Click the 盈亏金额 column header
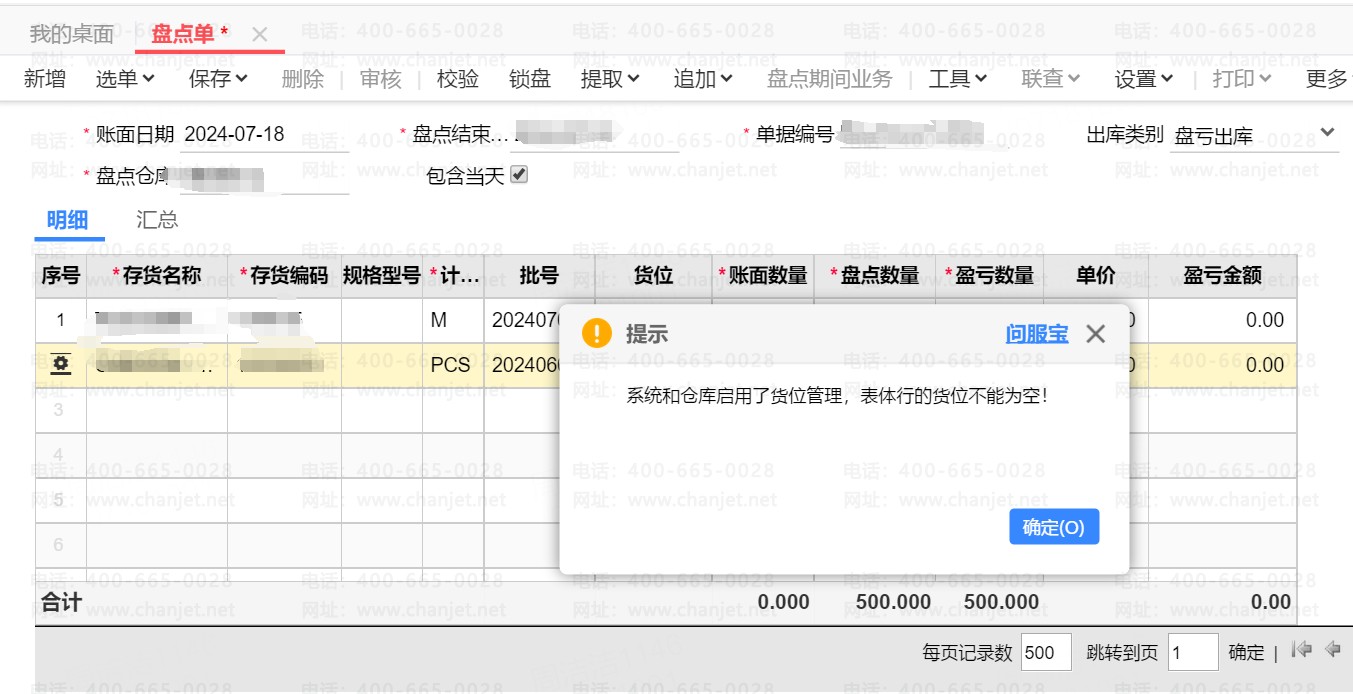1353x694 pixels. coord(1223,275)
